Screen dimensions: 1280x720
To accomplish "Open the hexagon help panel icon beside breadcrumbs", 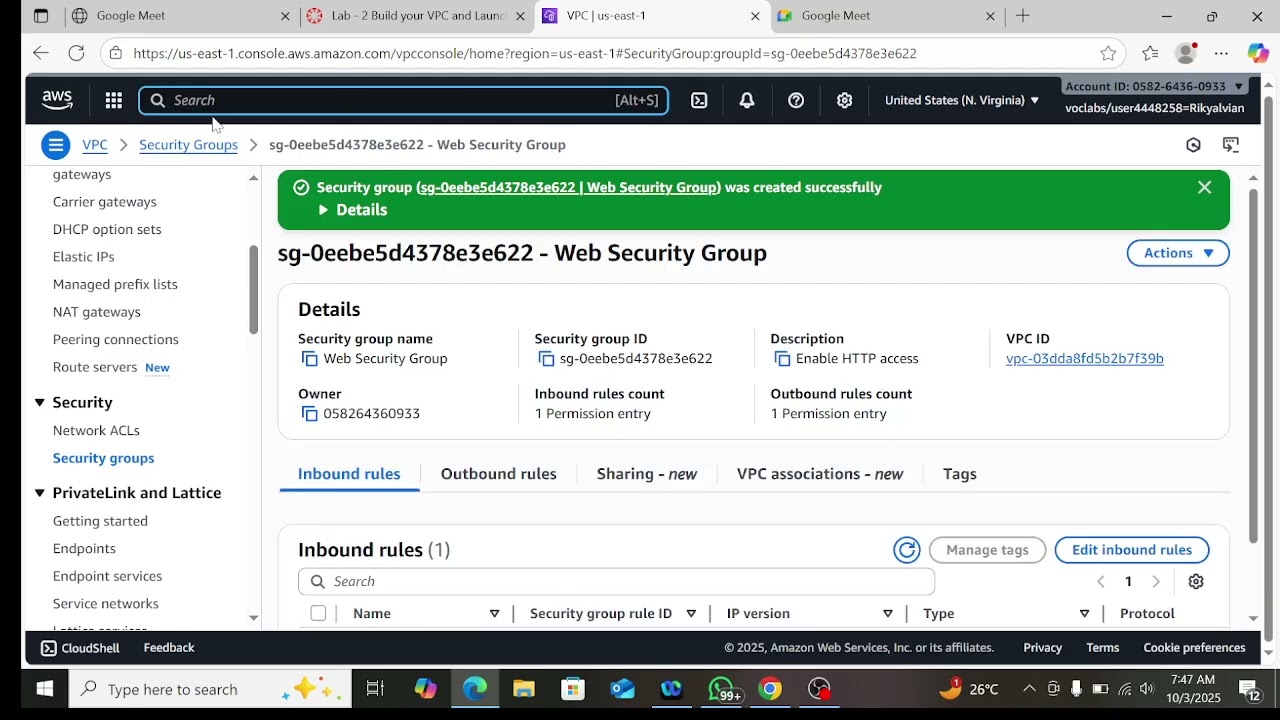I will tap(1193, 145).
